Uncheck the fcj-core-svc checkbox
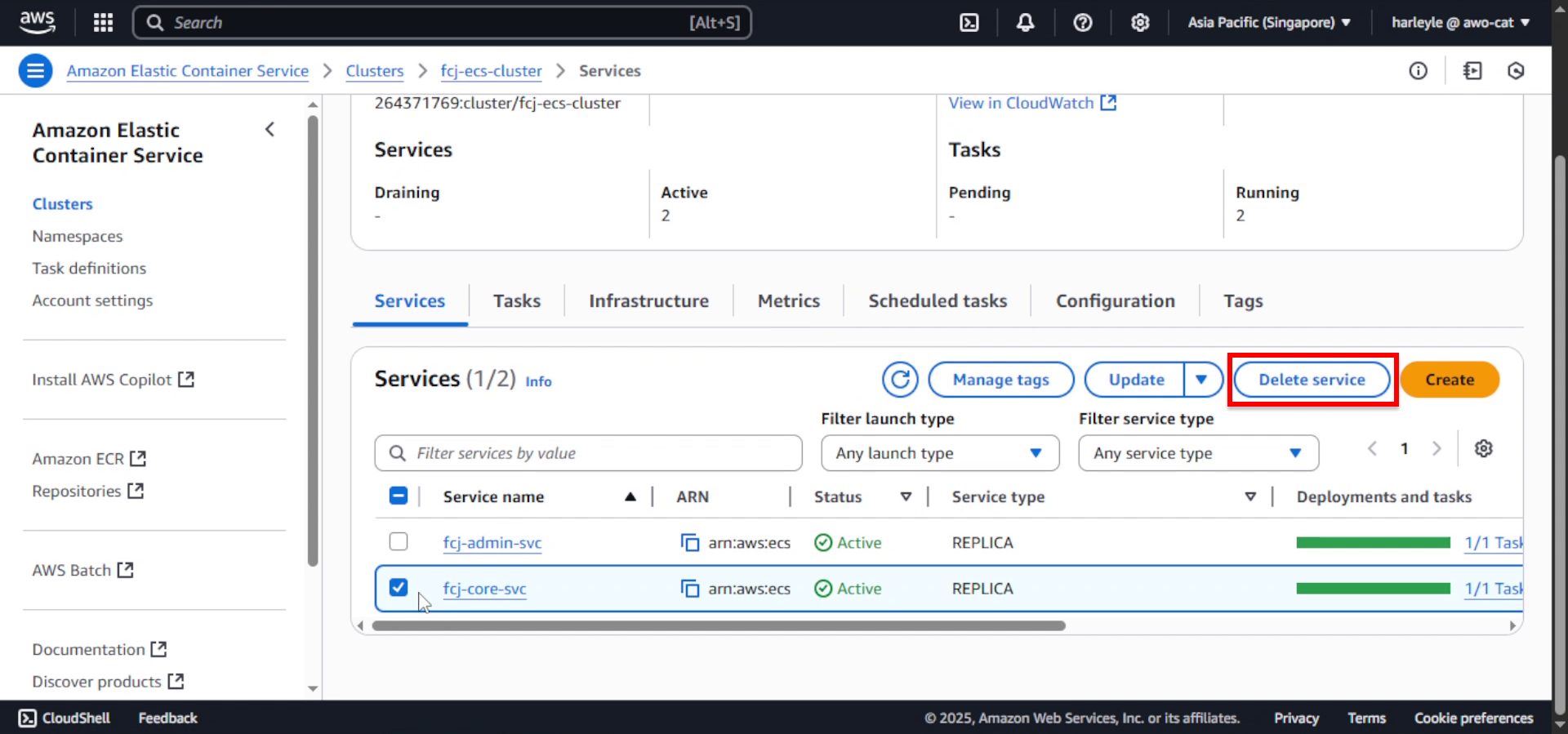 point(399,587)
